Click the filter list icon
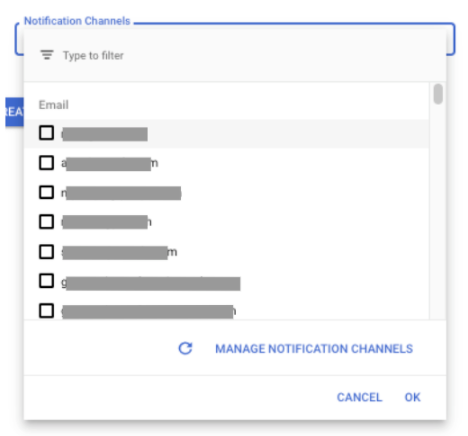 pyautogui.click(x=47, y=55)
